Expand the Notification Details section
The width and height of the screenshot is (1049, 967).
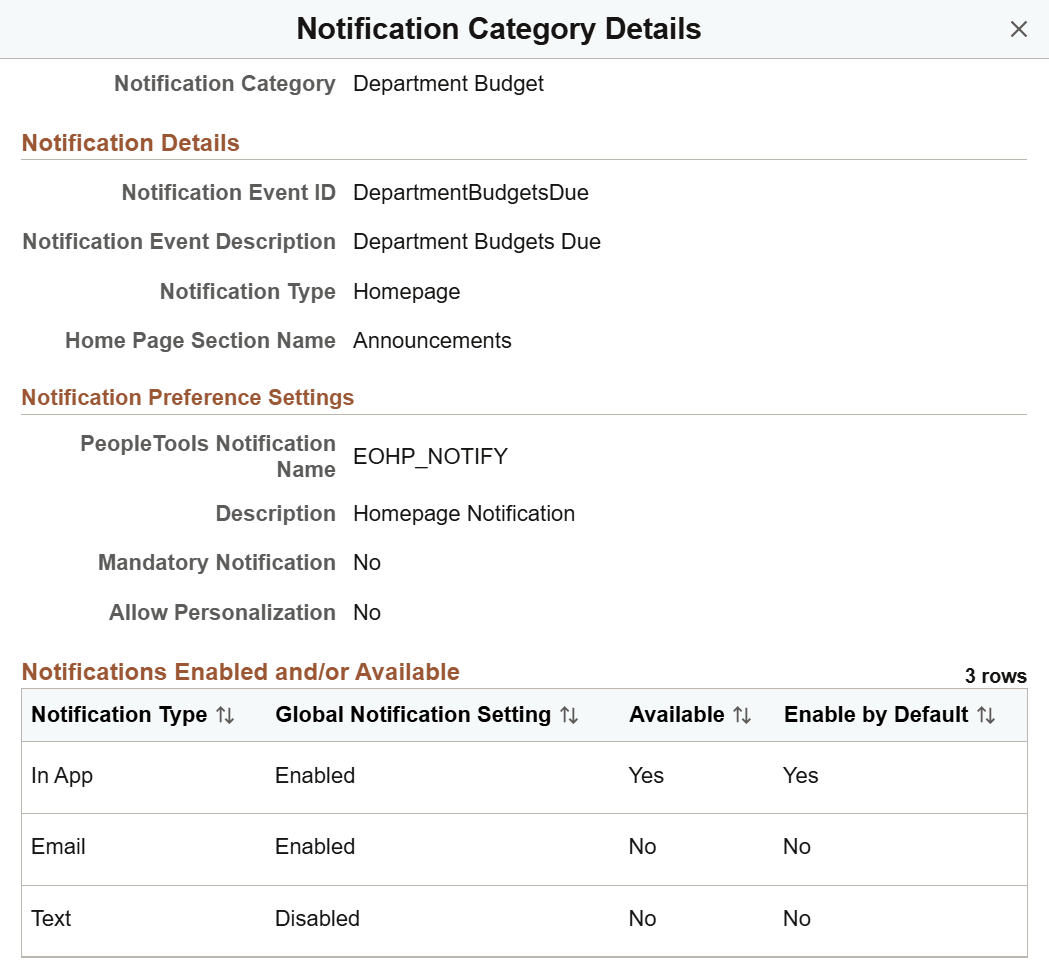click(x=130, y=142)
